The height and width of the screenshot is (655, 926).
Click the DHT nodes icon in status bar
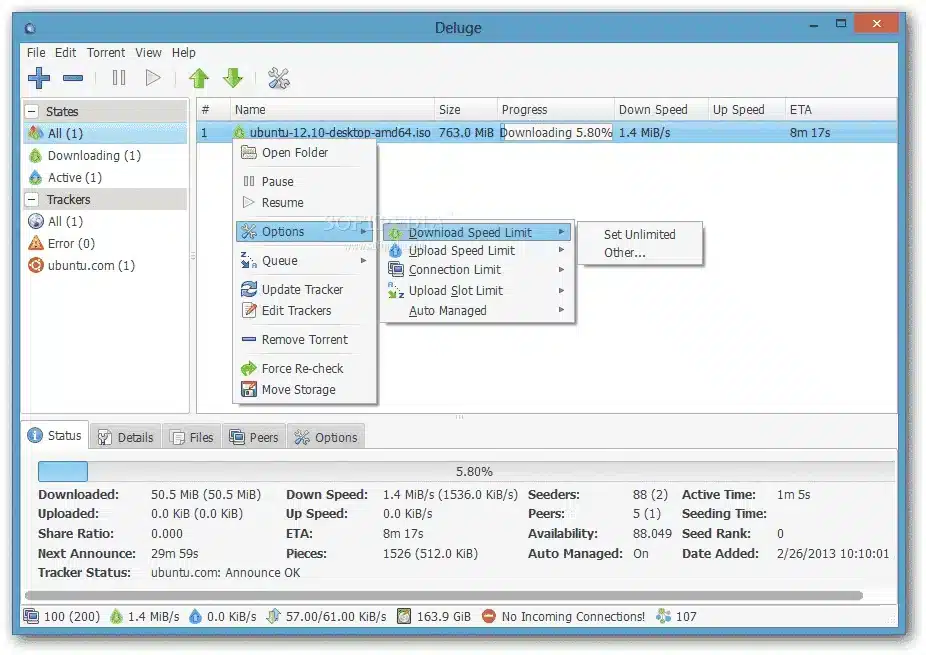coord(664,616)
